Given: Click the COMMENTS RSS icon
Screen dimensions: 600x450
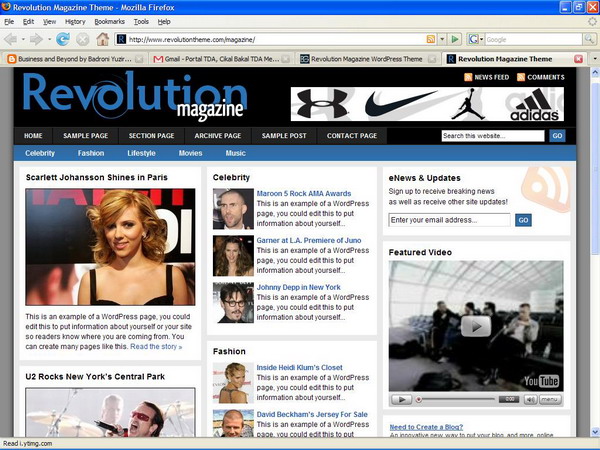Looking at the screenshot, I should click(521, 77).
